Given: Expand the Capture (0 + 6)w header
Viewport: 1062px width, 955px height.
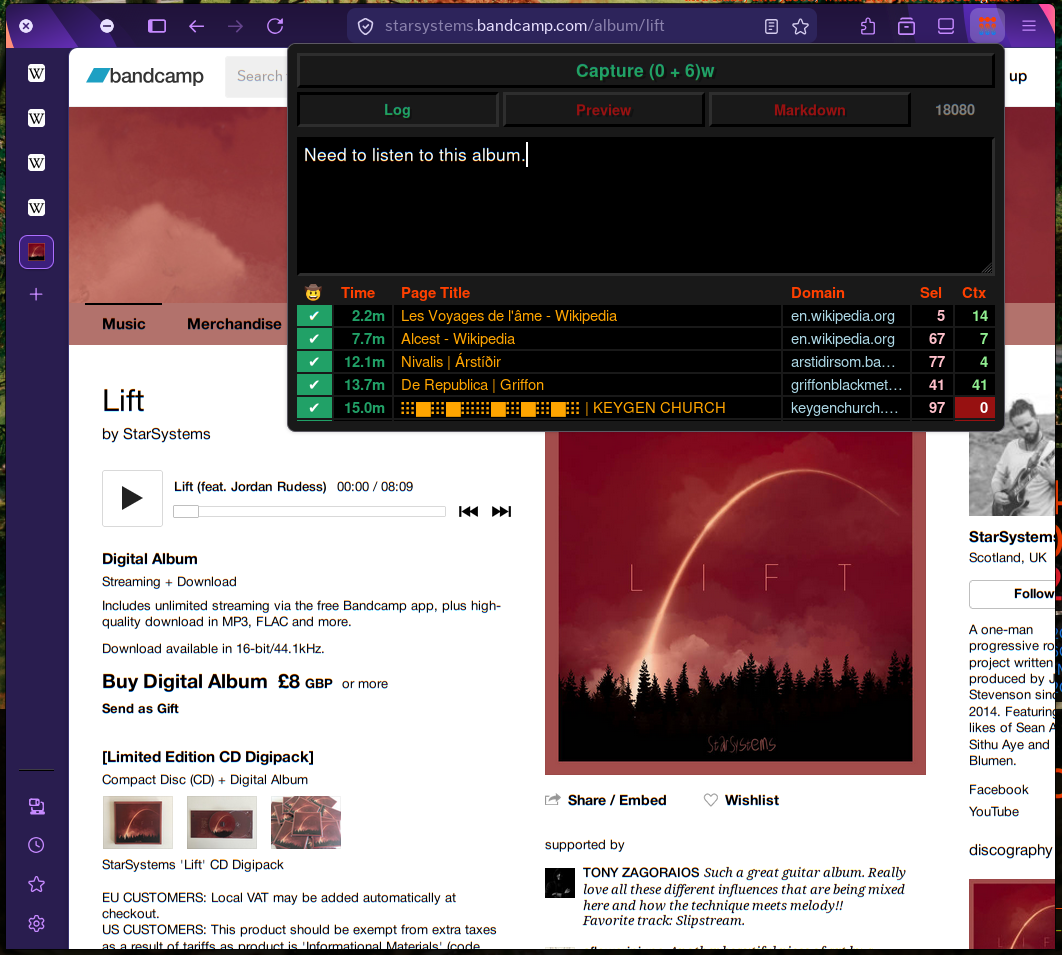Looking at the screenshot, I should click(643, 70).
